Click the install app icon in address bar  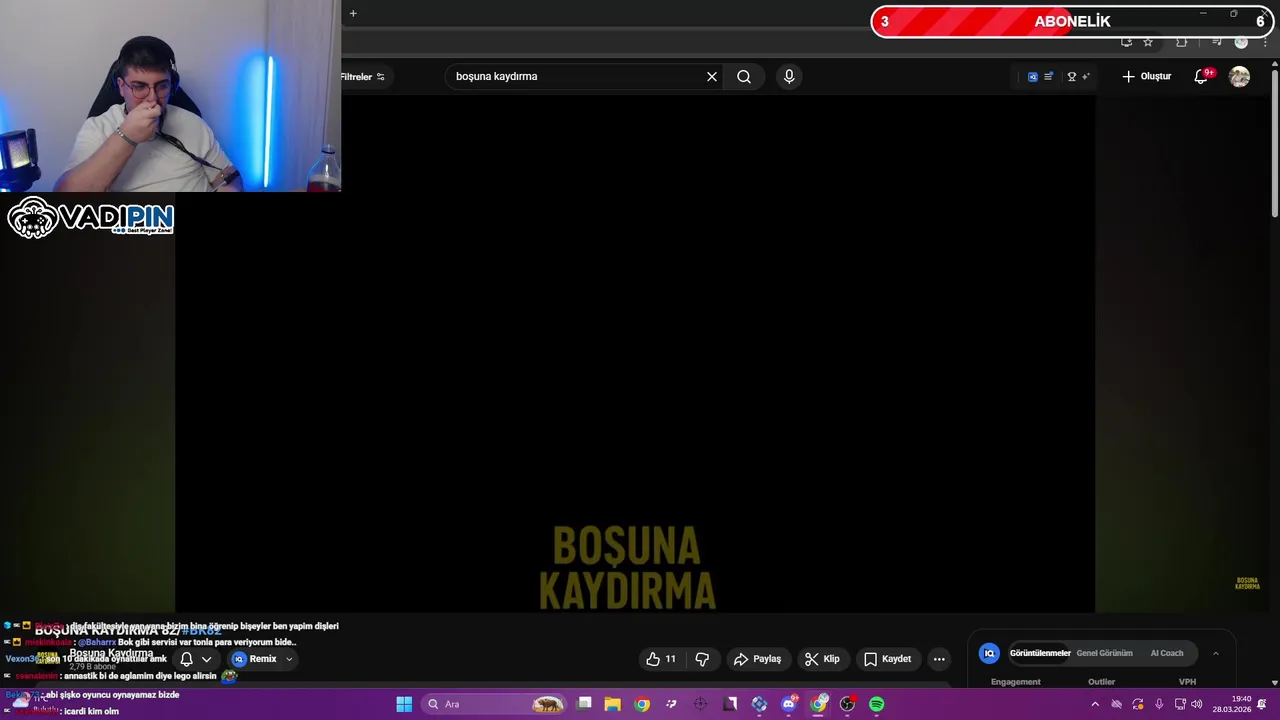coord(1126,42)
